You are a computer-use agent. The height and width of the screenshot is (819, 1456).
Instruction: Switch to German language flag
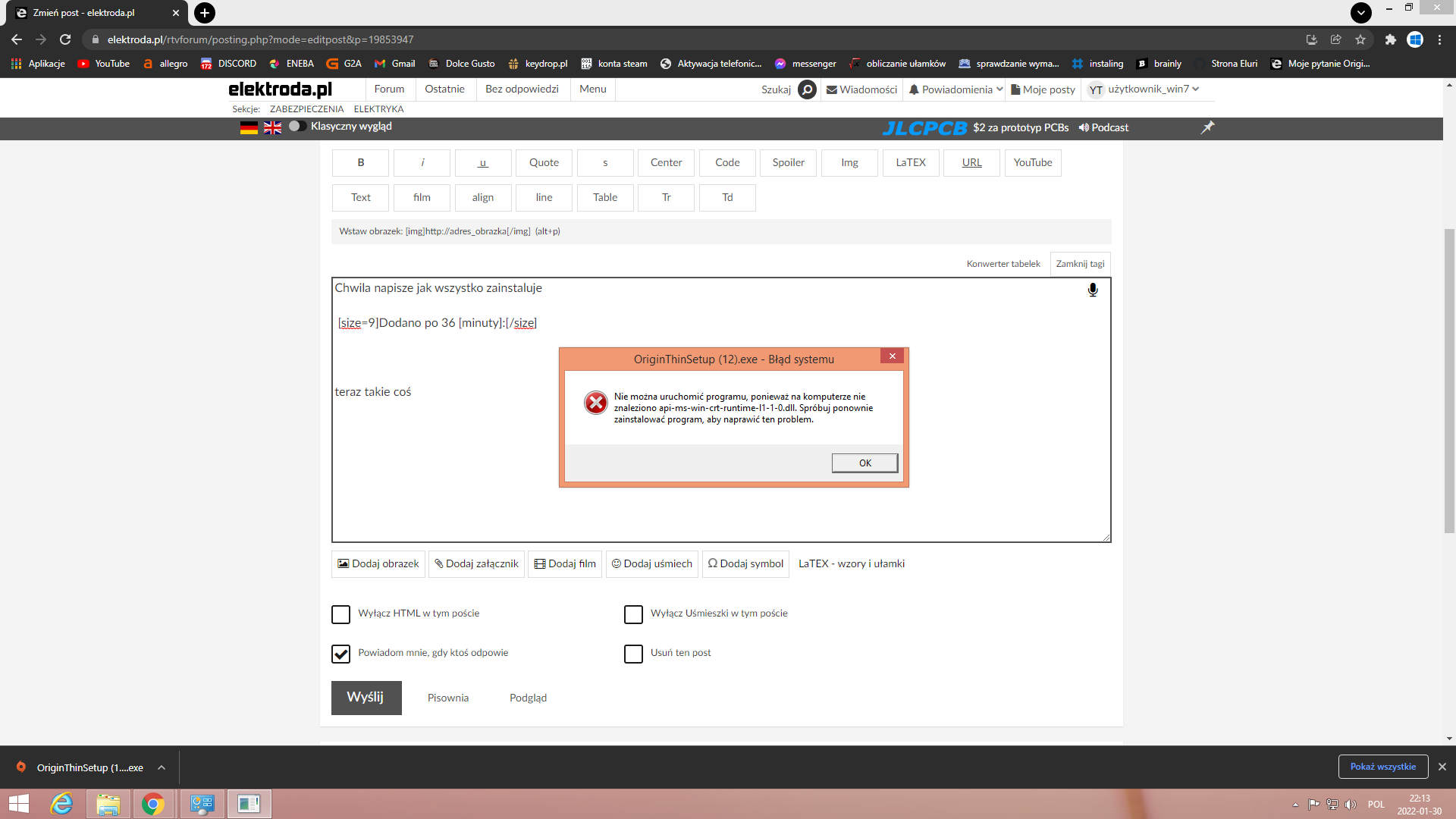coord(249,127)
